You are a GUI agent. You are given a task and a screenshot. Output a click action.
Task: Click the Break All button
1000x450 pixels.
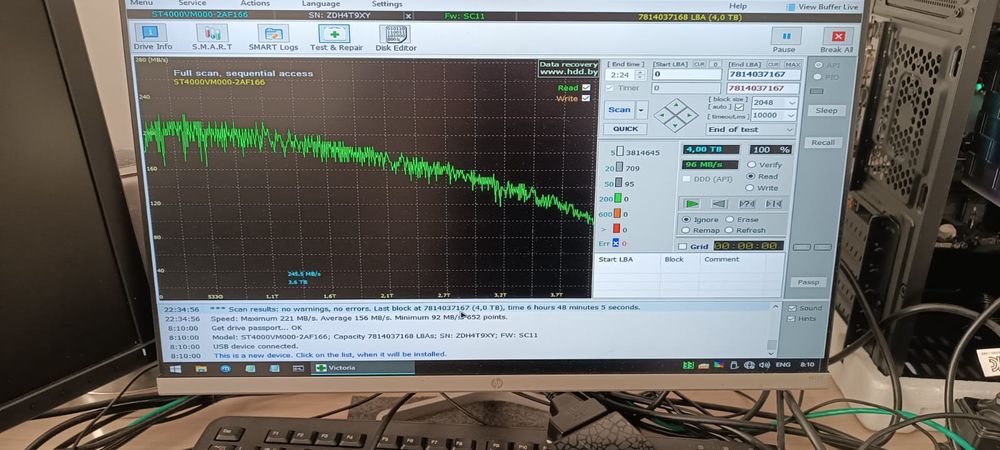point(837,41)
